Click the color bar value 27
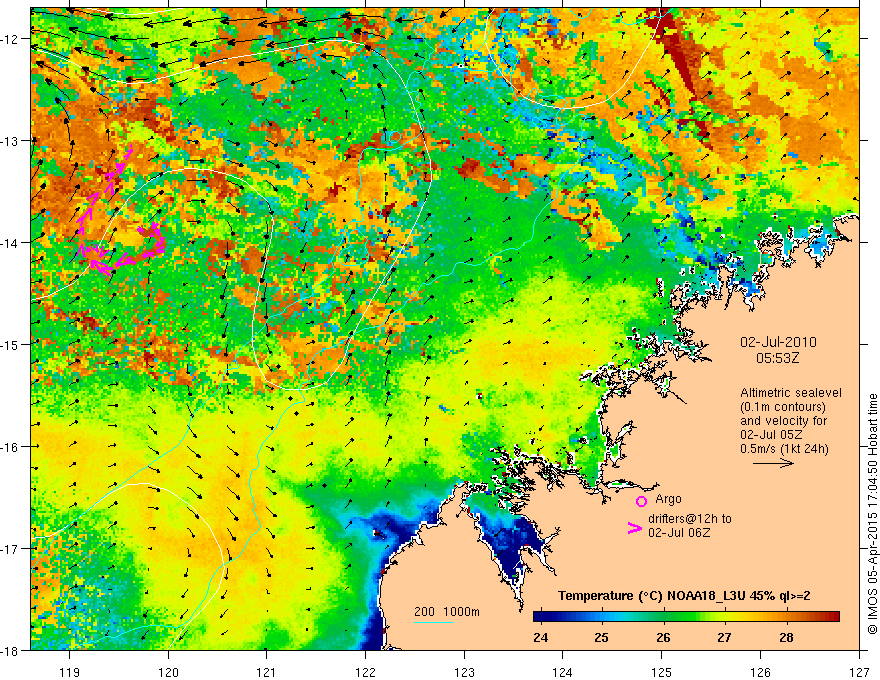 pyautogui.click(x=725, y=637)
